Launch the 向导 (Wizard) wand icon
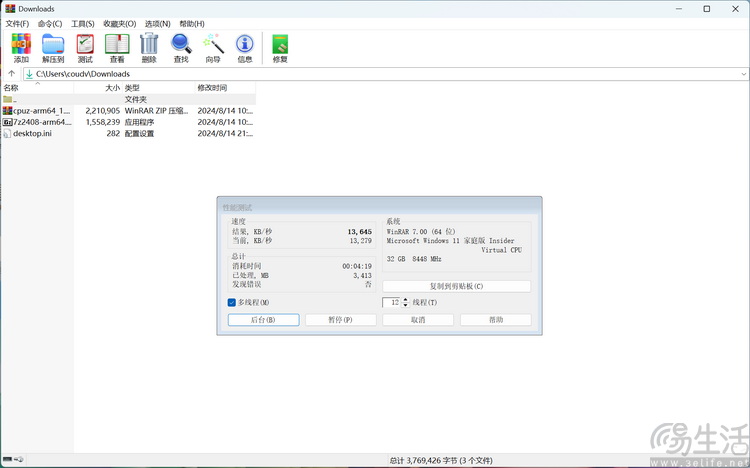Image resolution: width=750 pixels, height=468 pixels. tap(213, 44)
